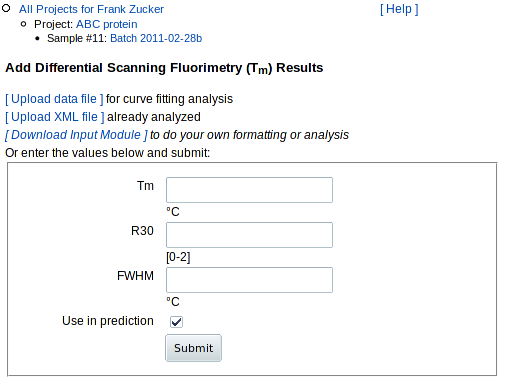Click the R30 field label
This screenshot has height=379, width=508.
point(142,231)
